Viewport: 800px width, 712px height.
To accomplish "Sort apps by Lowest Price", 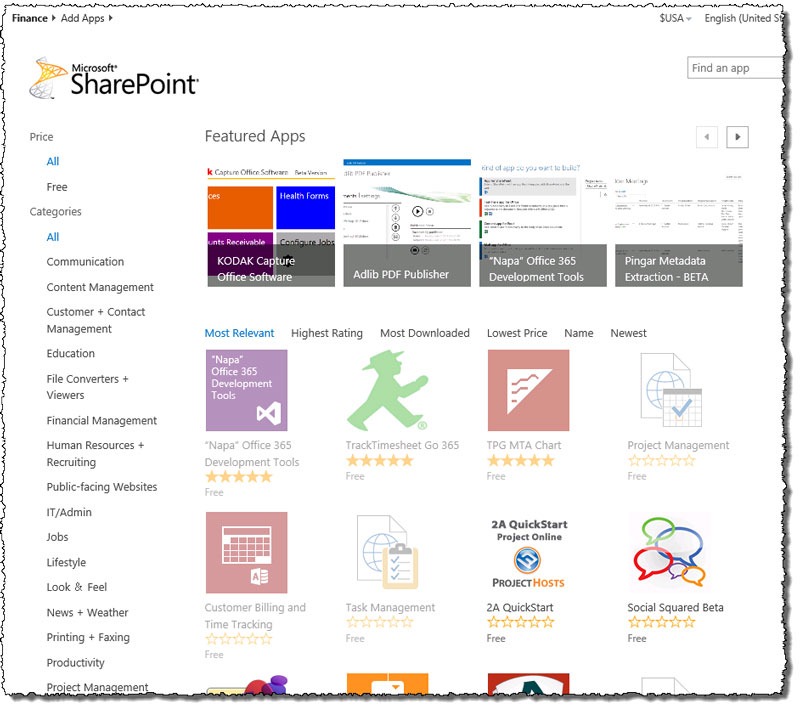I will 517,333.
